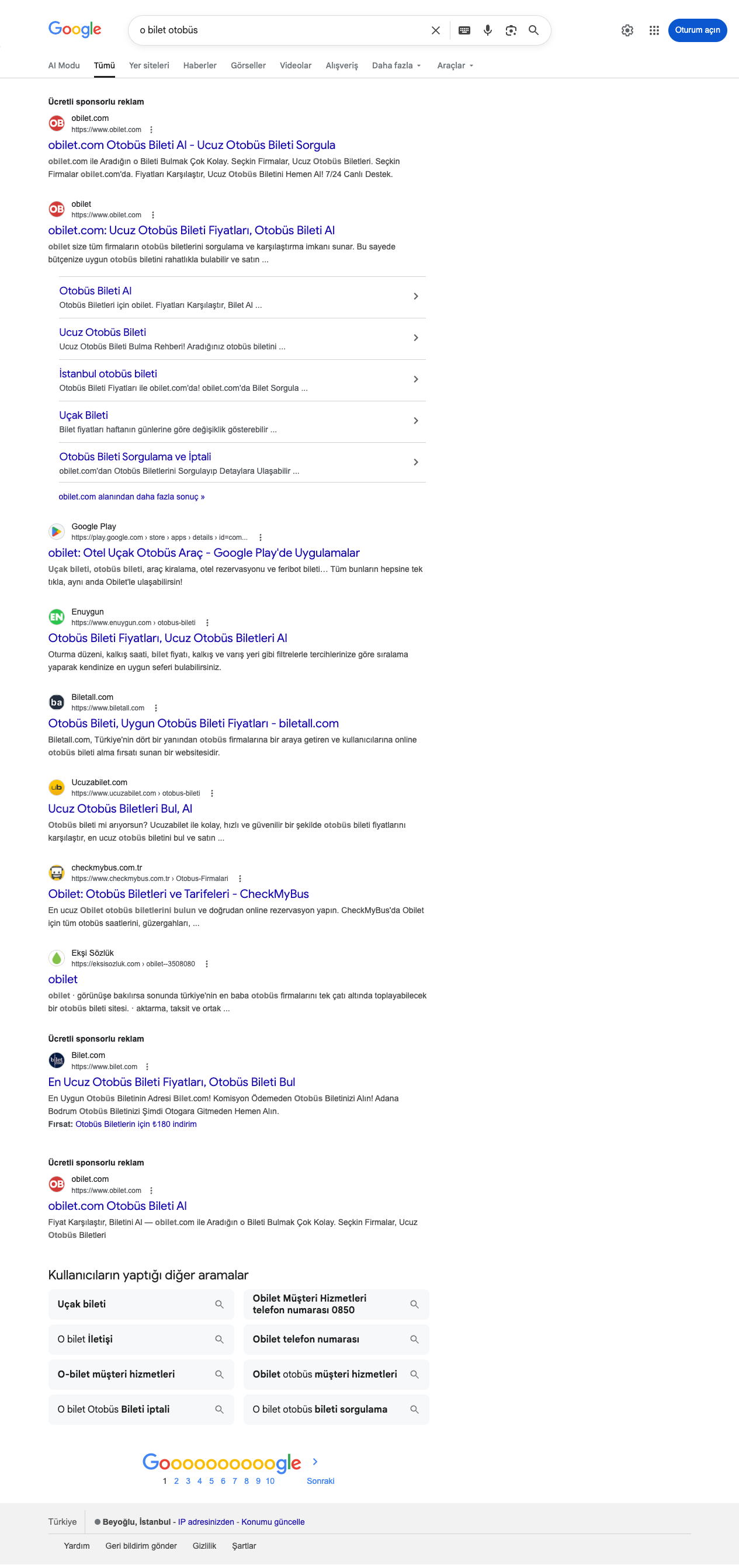
Task: Open three-dot menu next to Enuygun result
Action: [x=207, y=623]
